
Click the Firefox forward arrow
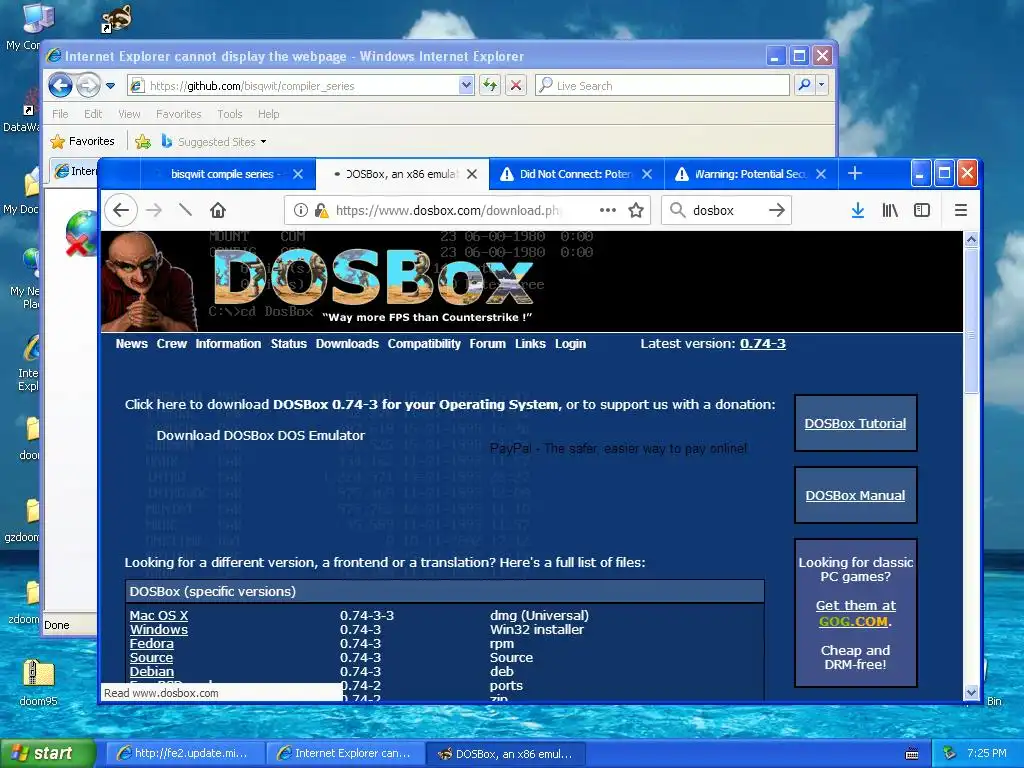click(153, 210)
